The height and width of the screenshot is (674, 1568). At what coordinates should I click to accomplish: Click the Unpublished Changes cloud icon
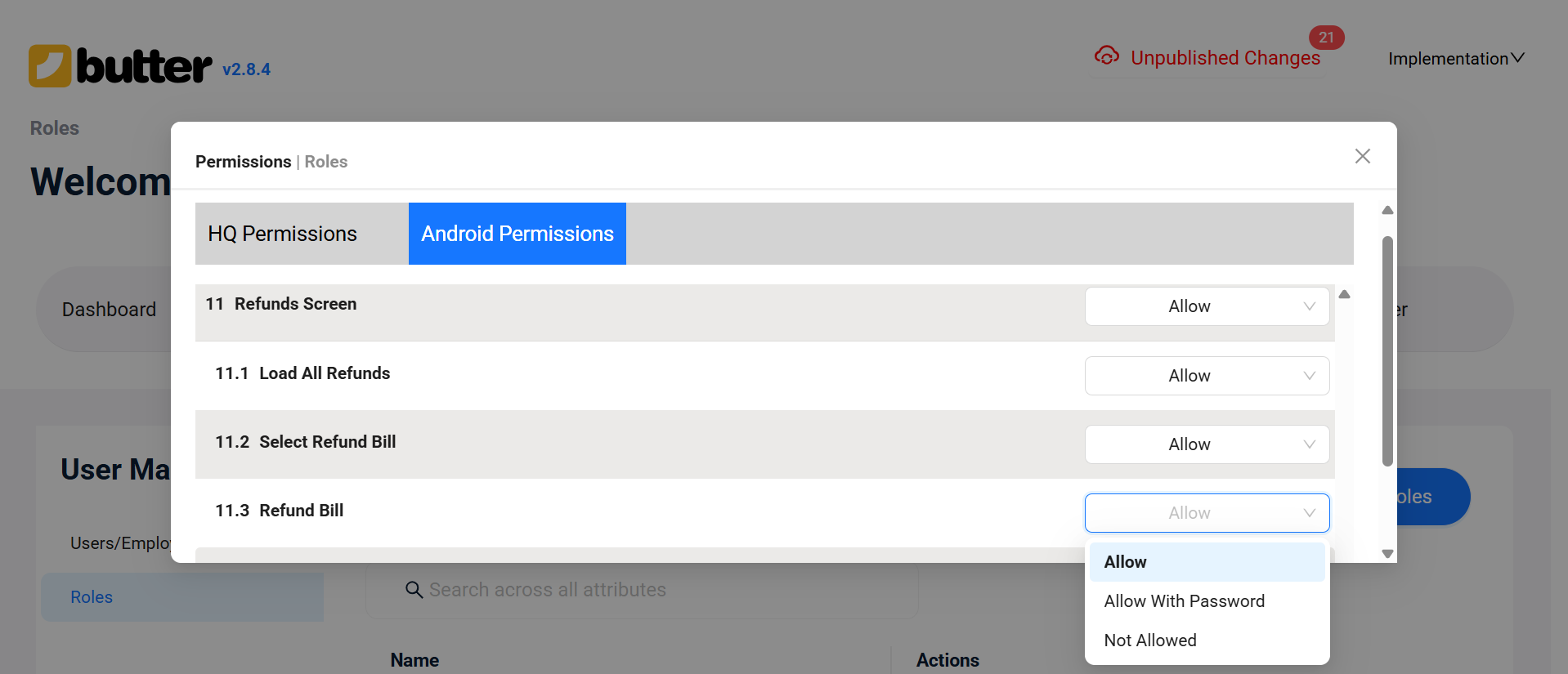[1106, 56]
